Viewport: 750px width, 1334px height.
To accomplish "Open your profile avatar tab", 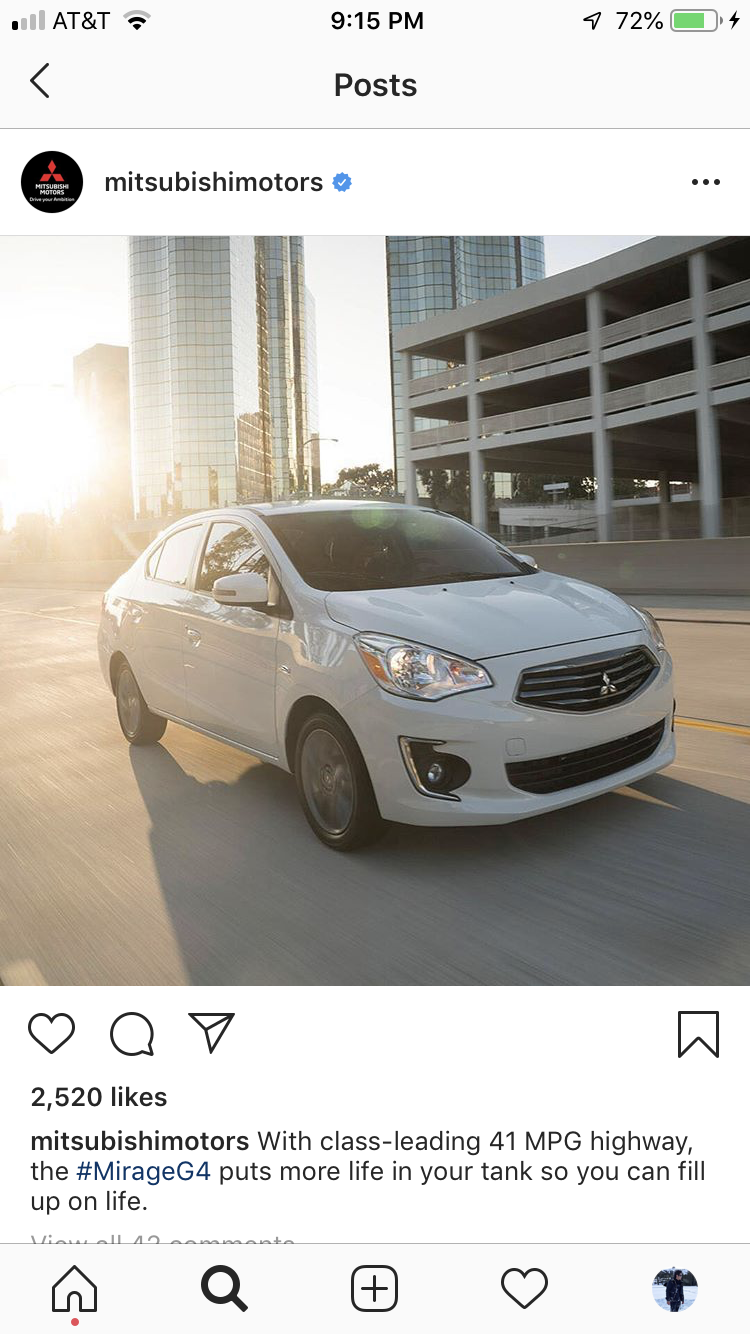I will pyautogui.click(x=674, y=1289).
